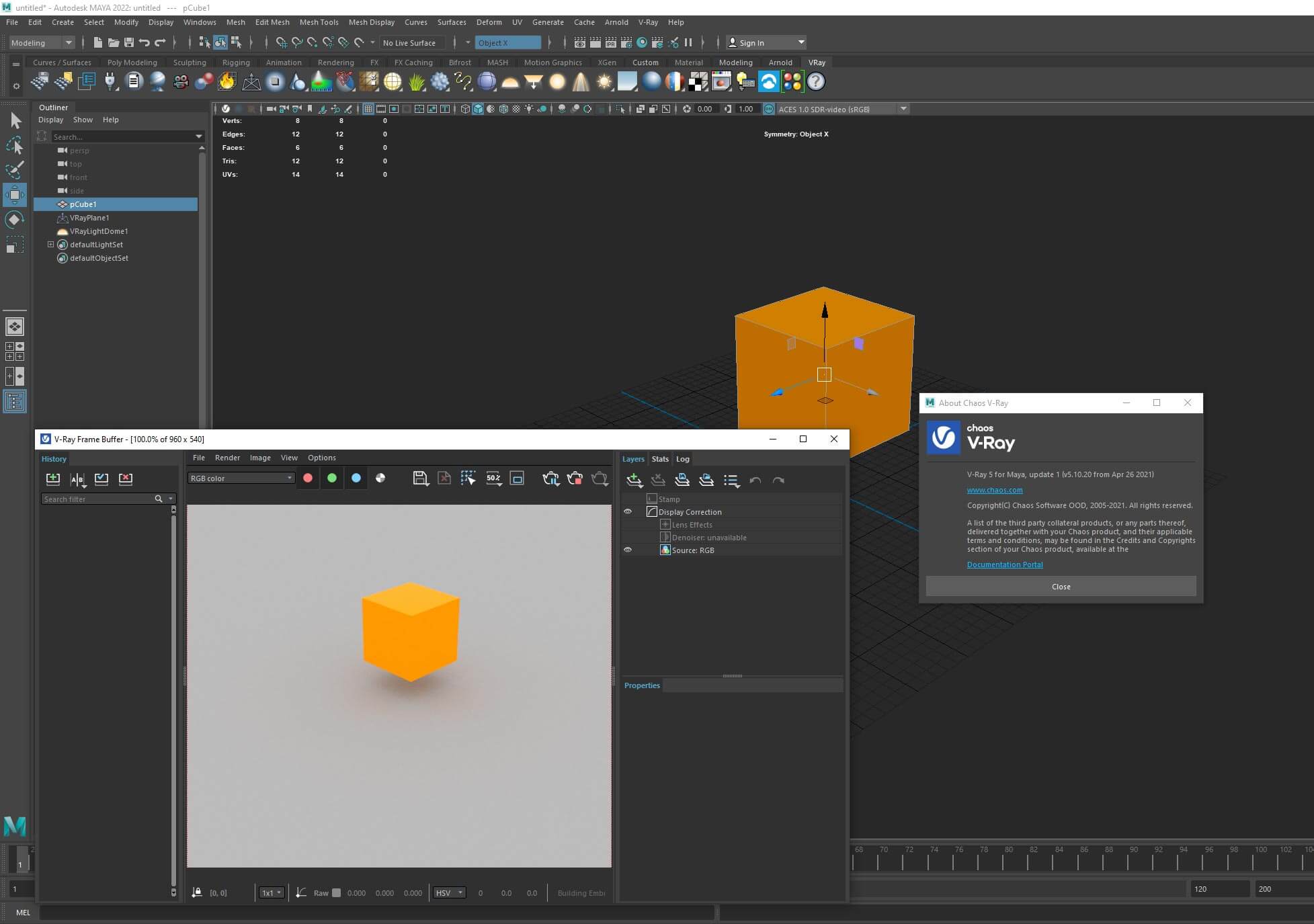The width and height of the screenshot is (1314, 924).
Task: Click V-Ray grass fur shelf icon
Action: point(417,82)
